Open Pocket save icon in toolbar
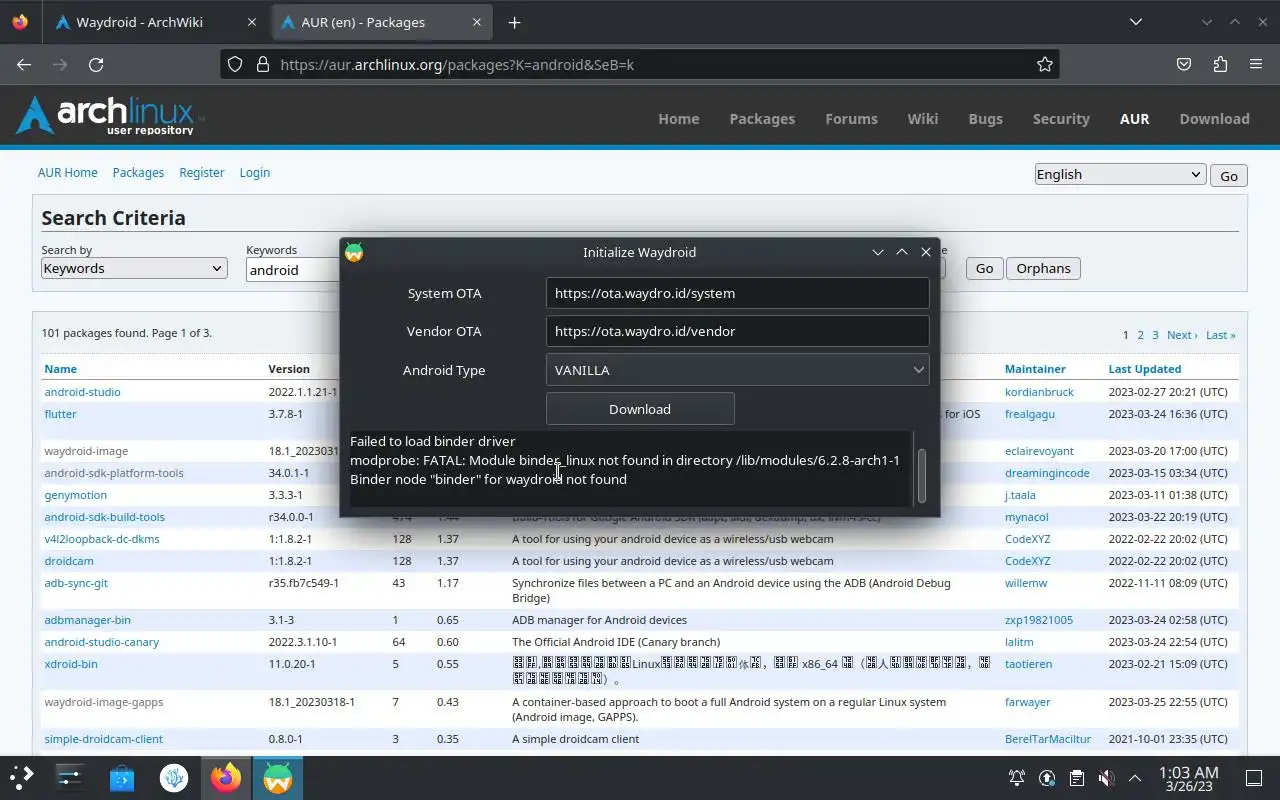 pyautogui.click(x=1184, y=64)
